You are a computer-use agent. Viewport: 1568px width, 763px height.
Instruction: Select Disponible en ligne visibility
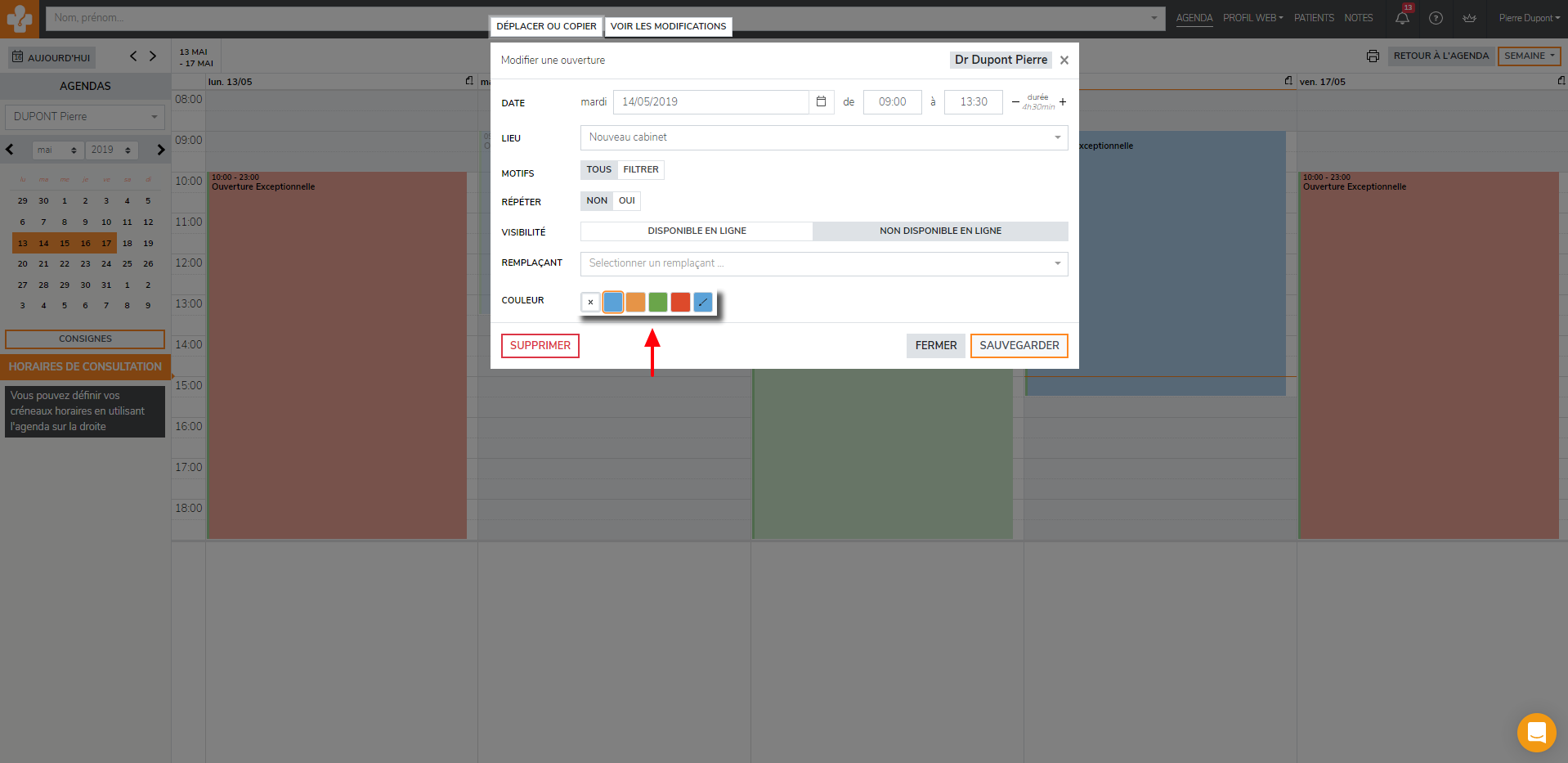697,231
